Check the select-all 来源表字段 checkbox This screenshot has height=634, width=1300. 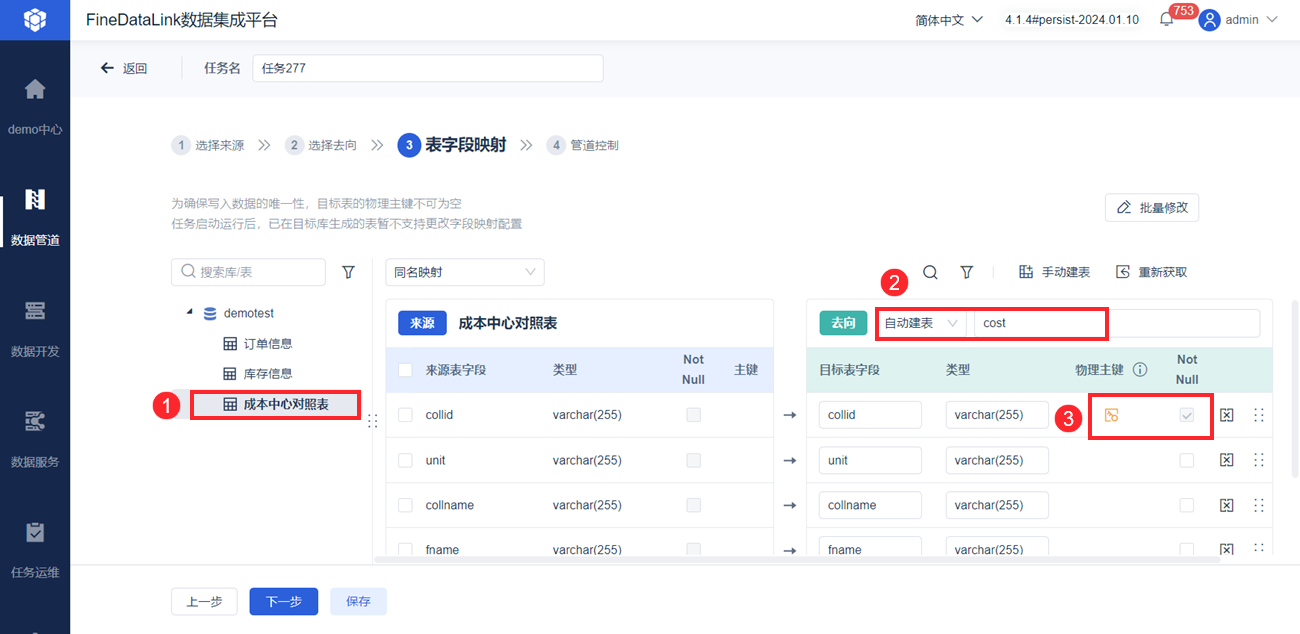[405, 370]
